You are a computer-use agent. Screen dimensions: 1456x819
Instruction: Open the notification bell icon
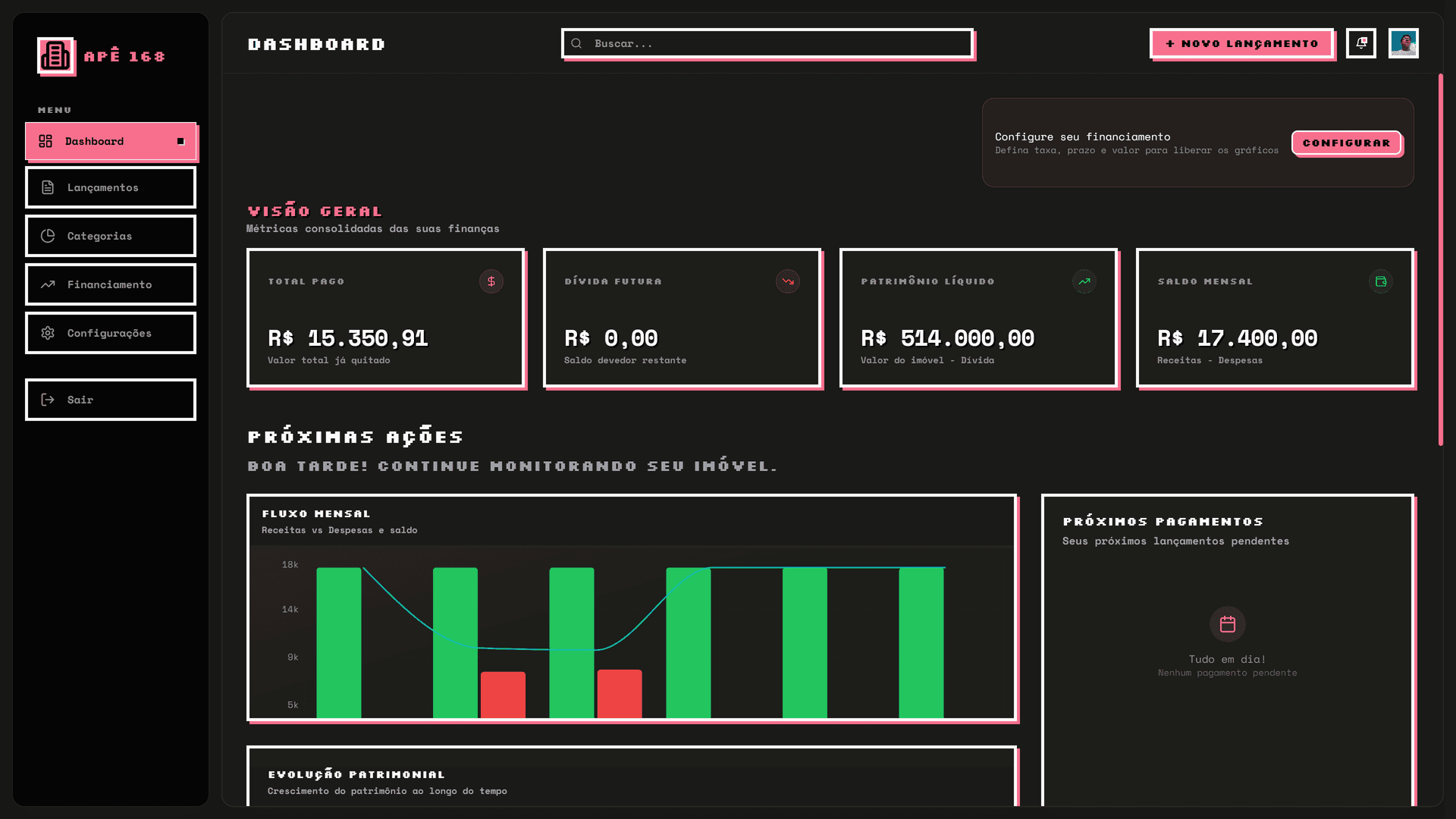(x=1361, y=43)
